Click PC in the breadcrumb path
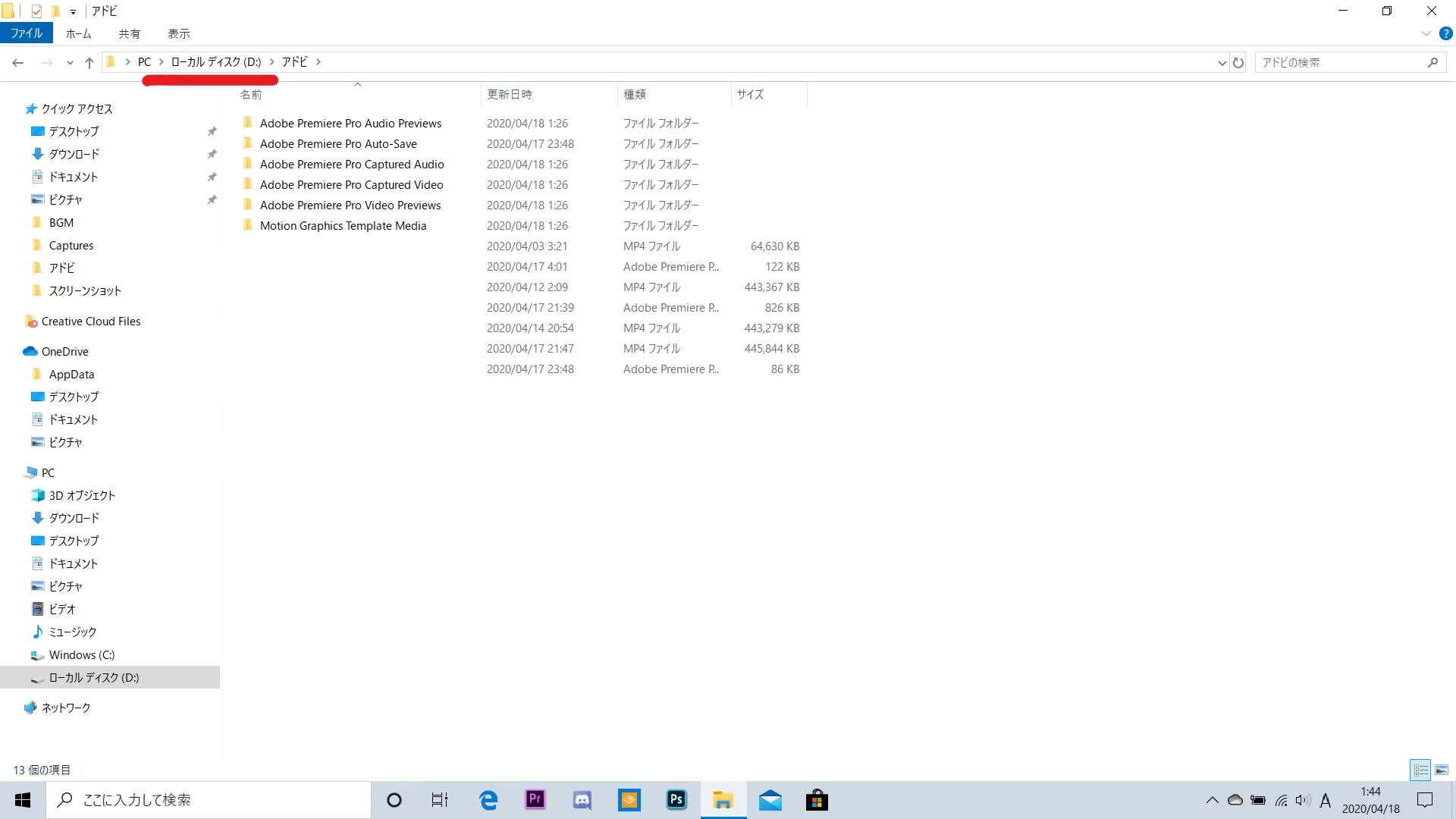This screenshot has width=1456, height=819. coord(144,62)
